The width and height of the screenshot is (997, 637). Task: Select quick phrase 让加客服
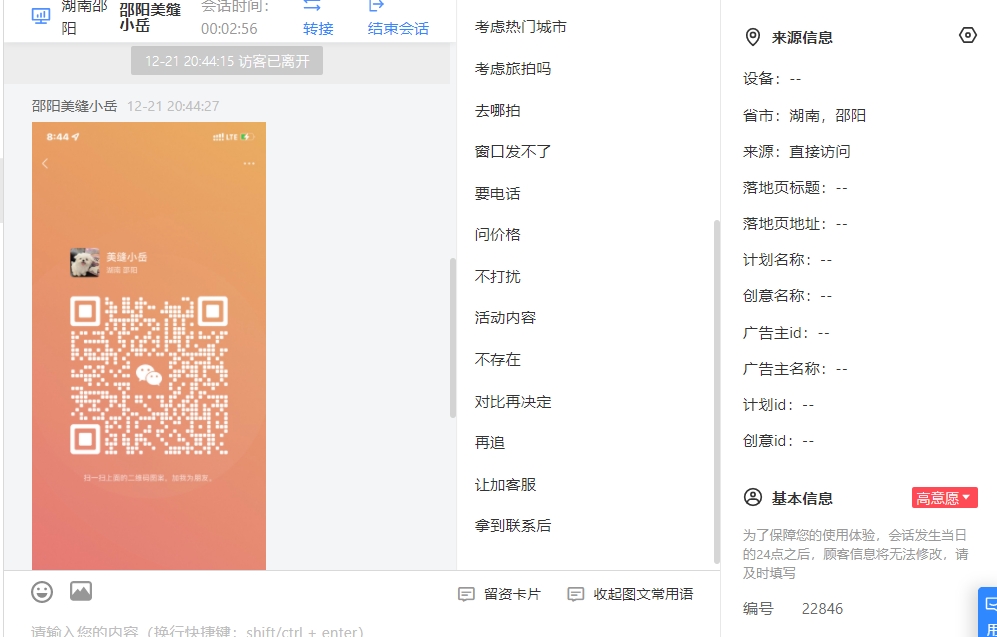(x=505, y=484)
